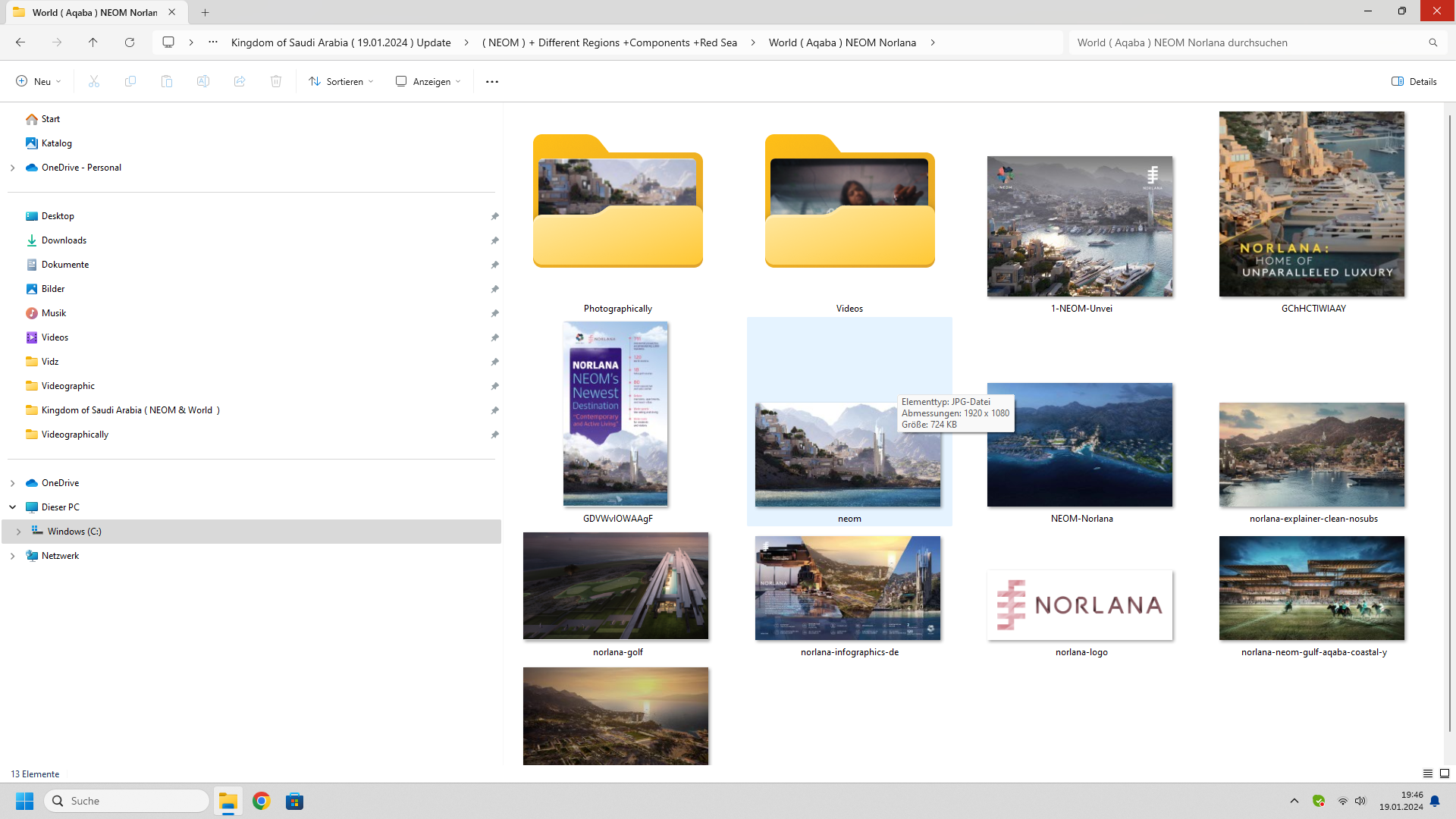
Task: Click the taskbar Suche search box
Action: (x=127, y=801)
